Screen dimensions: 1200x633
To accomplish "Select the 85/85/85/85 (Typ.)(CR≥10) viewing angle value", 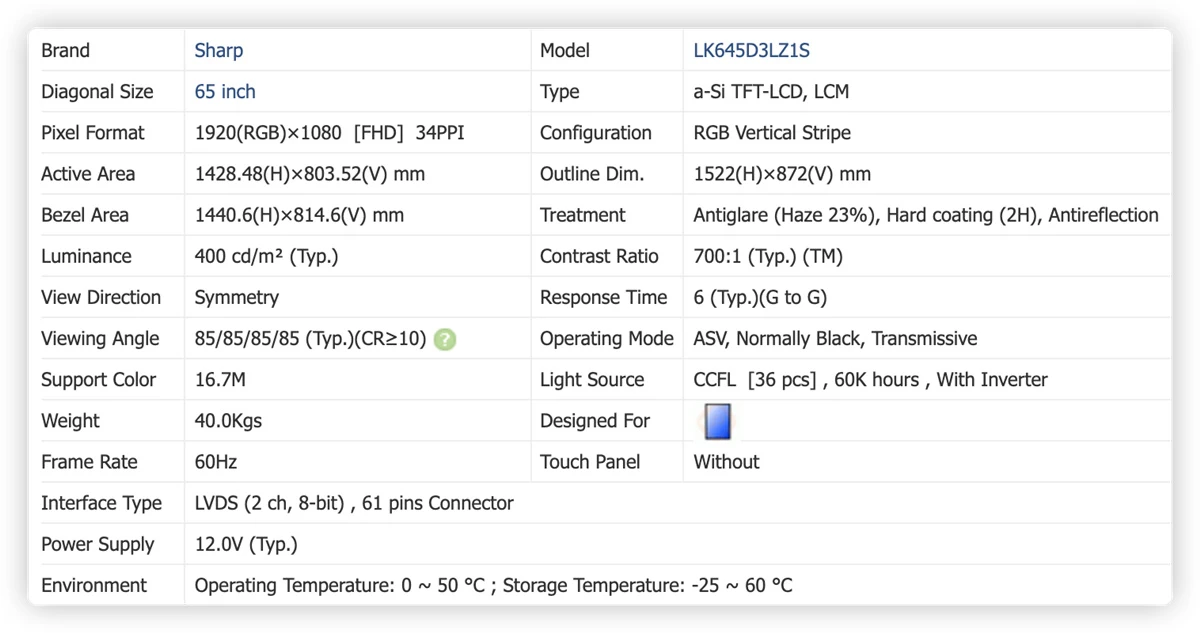I will click(x=310, y=339).
